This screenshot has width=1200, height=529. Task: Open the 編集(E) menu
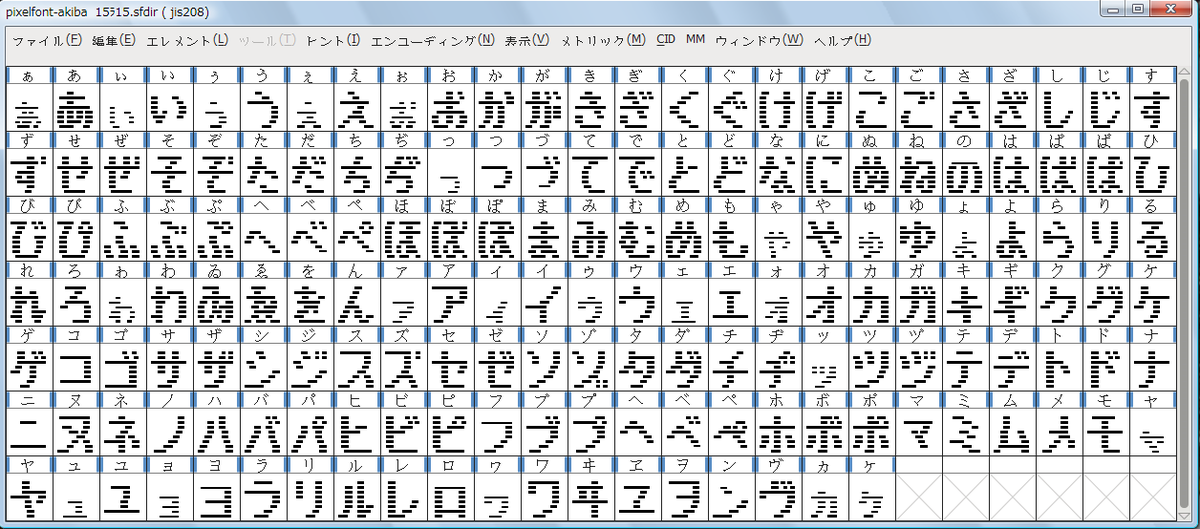click(113, 41)
